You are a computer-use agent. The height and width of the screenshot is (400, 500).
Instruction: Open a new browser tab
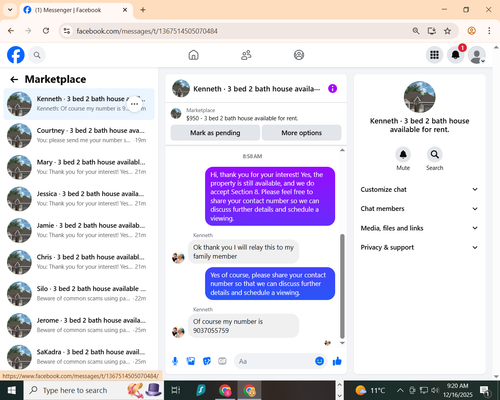pos(143,10)
